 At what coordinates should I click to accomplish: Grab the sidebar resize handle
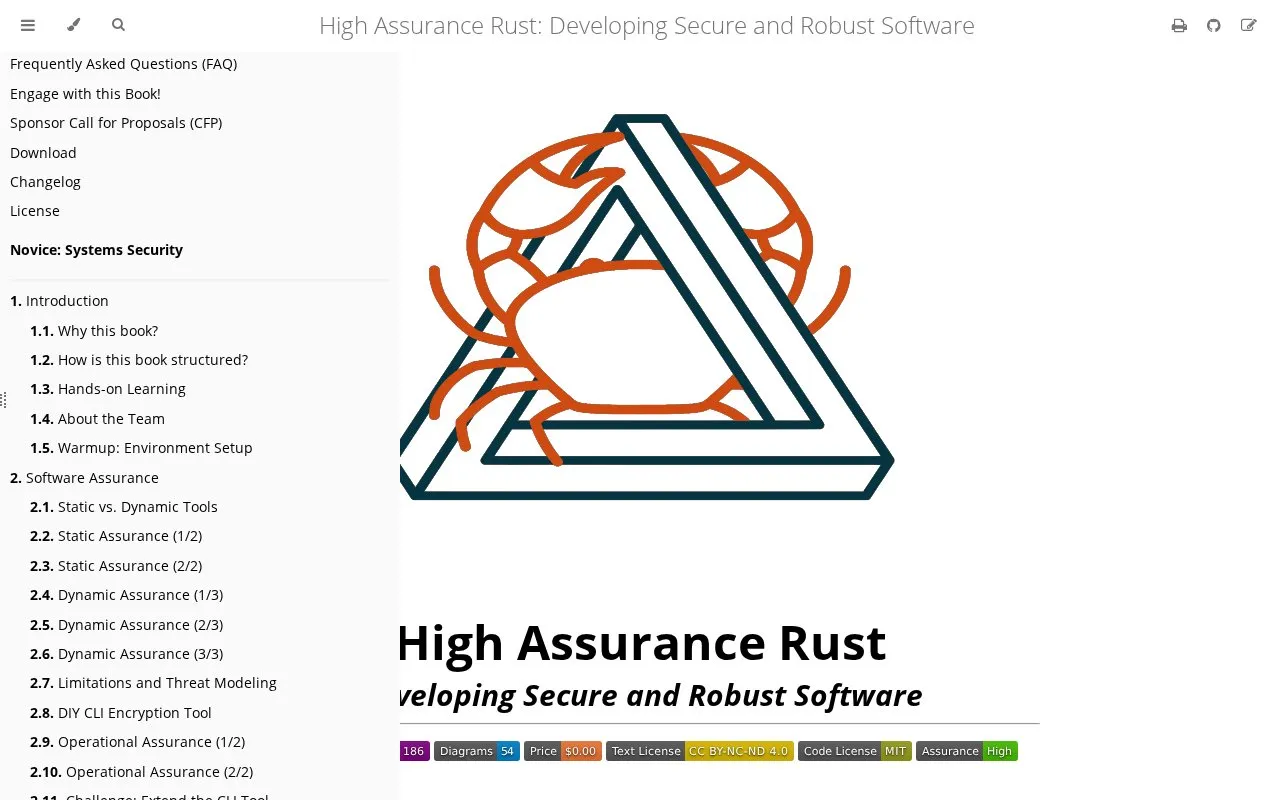coord(3,400)
